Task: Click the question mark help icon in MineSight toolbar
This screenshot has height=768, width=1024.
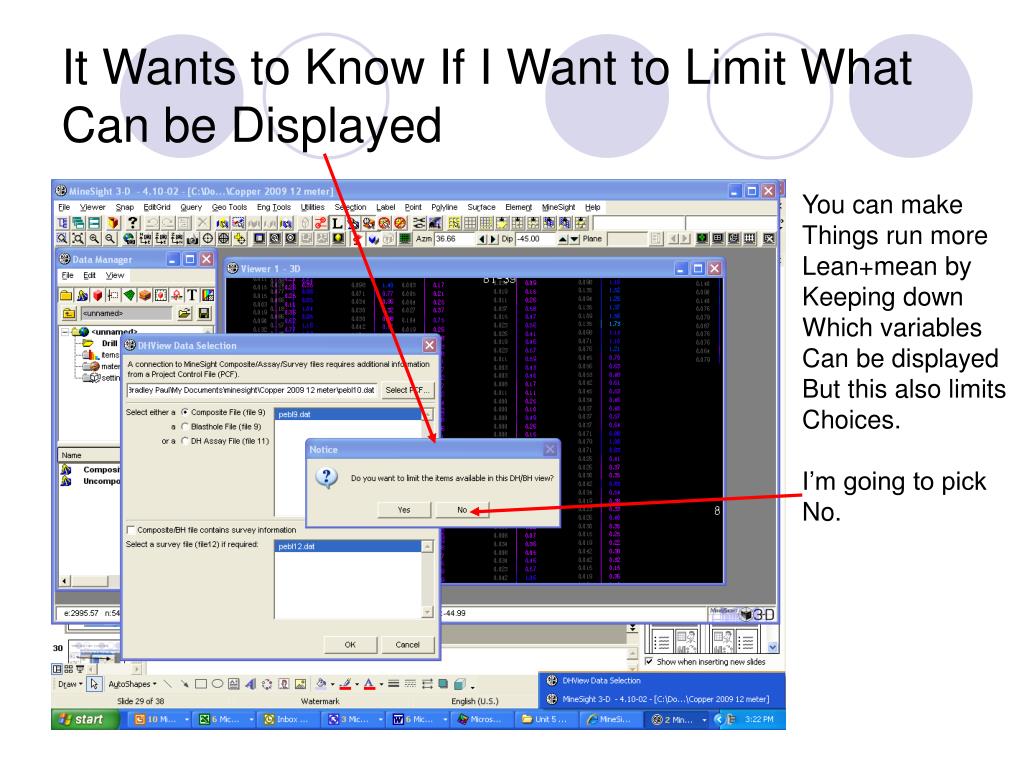Action: coord(133,223)
